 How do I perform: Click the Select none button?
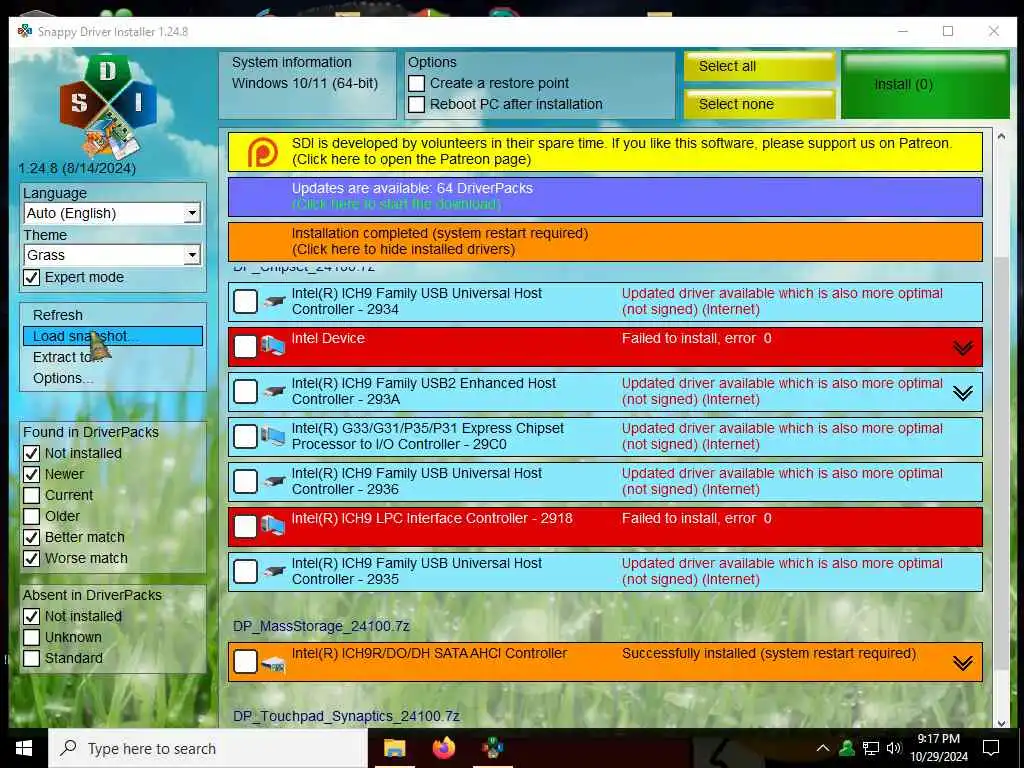tap(760, 104)
